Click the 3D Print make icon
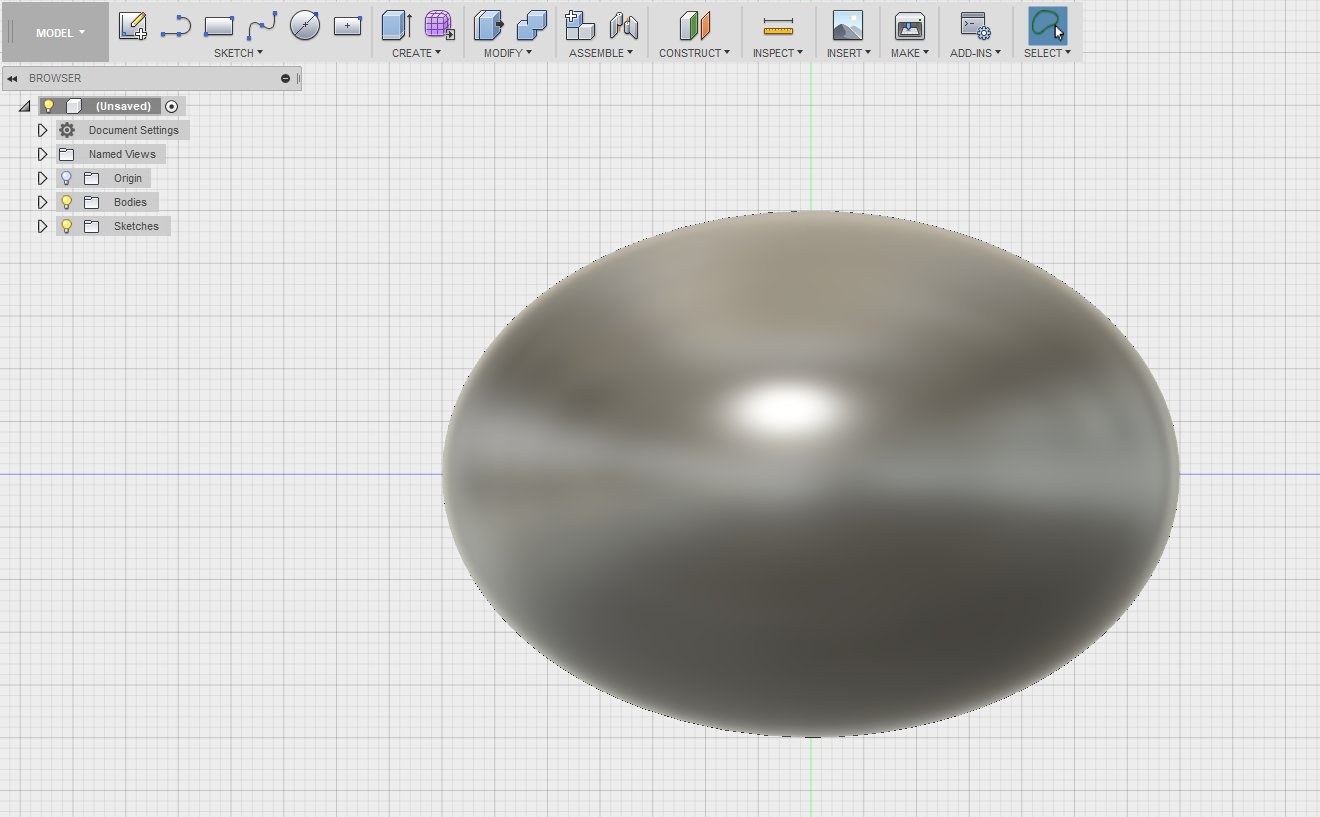Viewport: 1320px width, 817px height. click(x=910, y=26)
